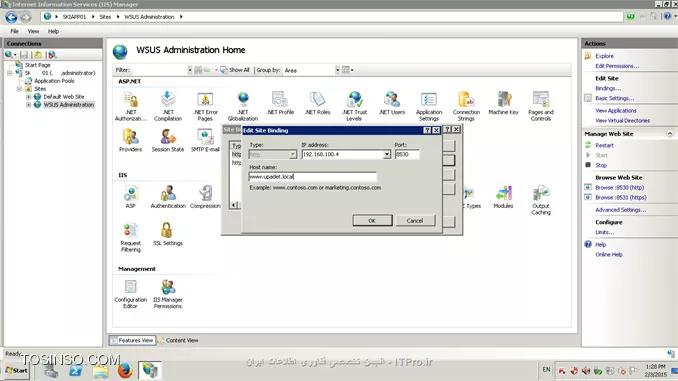Open Connection Strings feature

coord(466,106)
